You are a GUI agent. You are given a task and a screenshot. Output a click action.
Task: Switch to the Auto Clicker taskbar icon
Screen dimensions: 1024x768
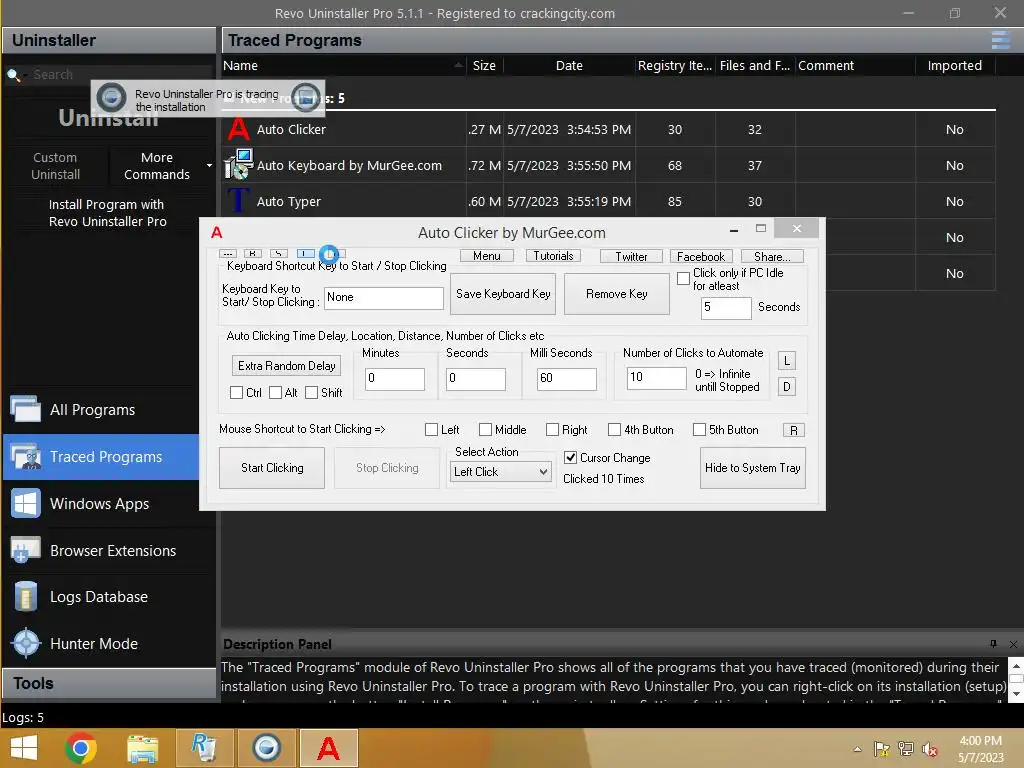coord(328,748)
